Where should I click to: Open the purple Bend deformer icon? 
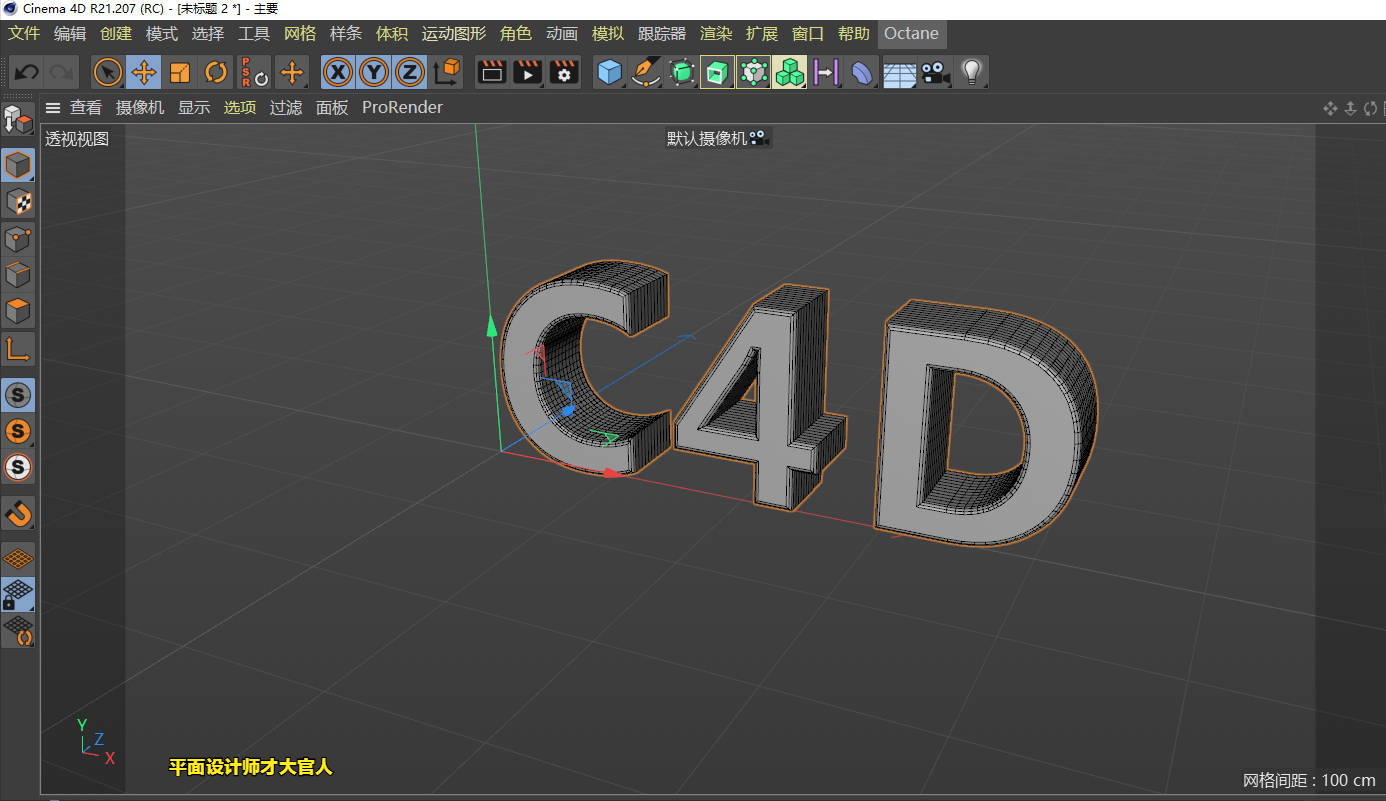pos(826,72)
